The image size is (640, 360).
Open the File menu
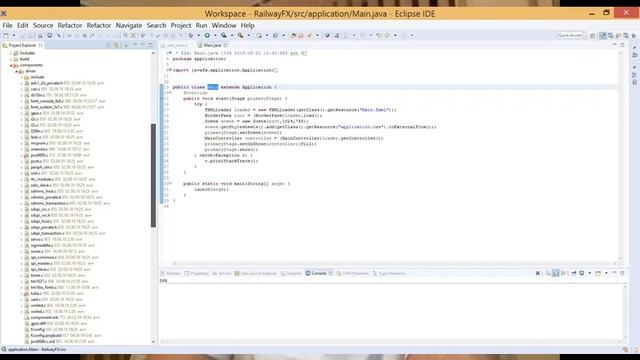(7, 25)
